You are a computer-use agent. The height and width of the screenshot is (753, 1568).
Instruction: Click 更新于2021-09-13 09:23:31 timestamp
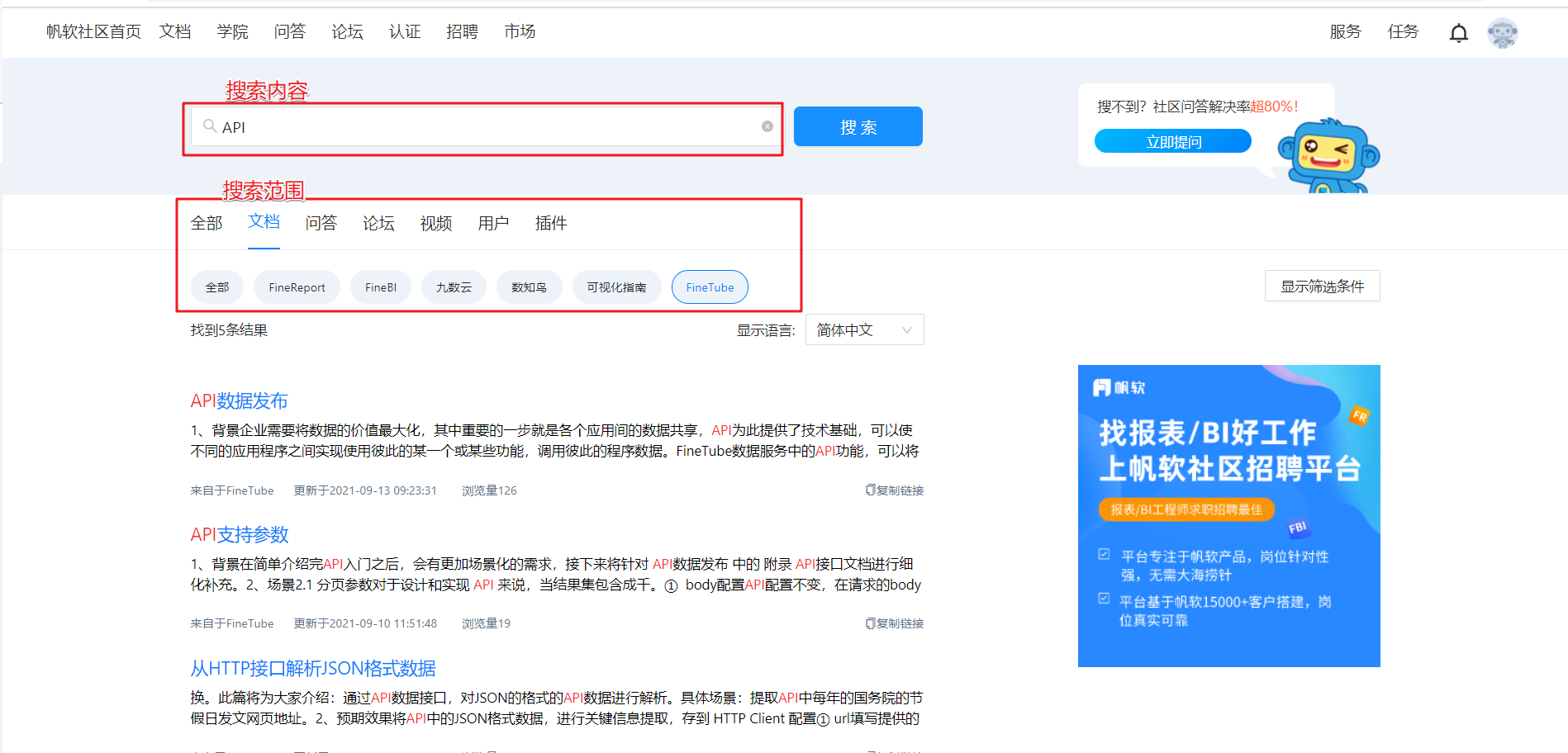pos(365,490)
